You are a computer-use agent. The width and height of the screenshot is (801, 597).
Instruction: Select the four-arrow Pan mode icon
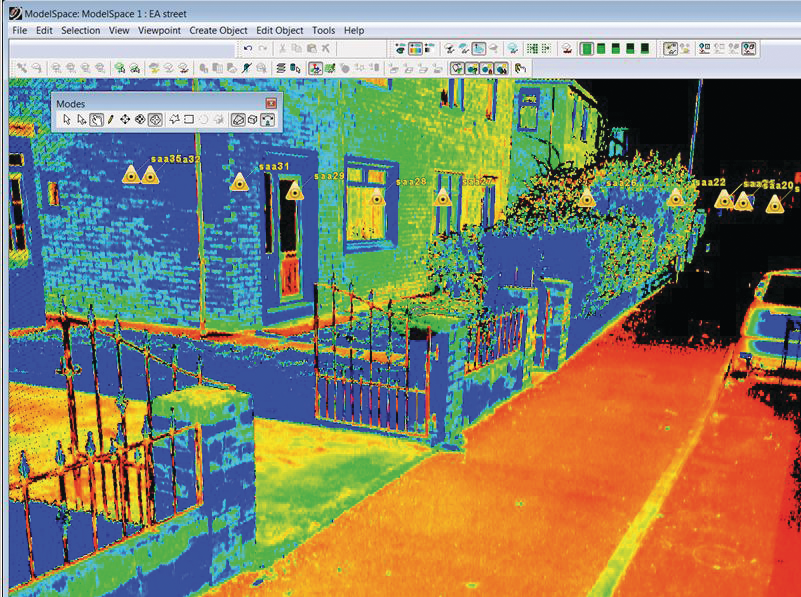point(125,120)
